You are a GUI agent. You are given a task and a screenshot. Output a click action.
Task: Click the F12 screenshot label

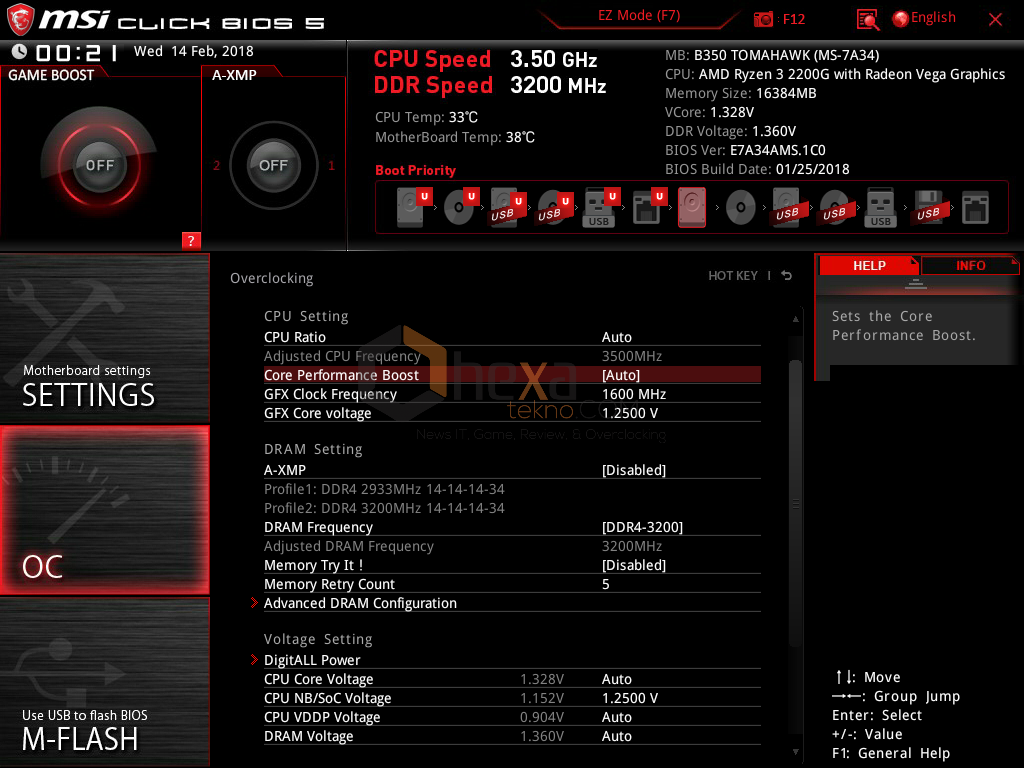(x=794, y=19)
